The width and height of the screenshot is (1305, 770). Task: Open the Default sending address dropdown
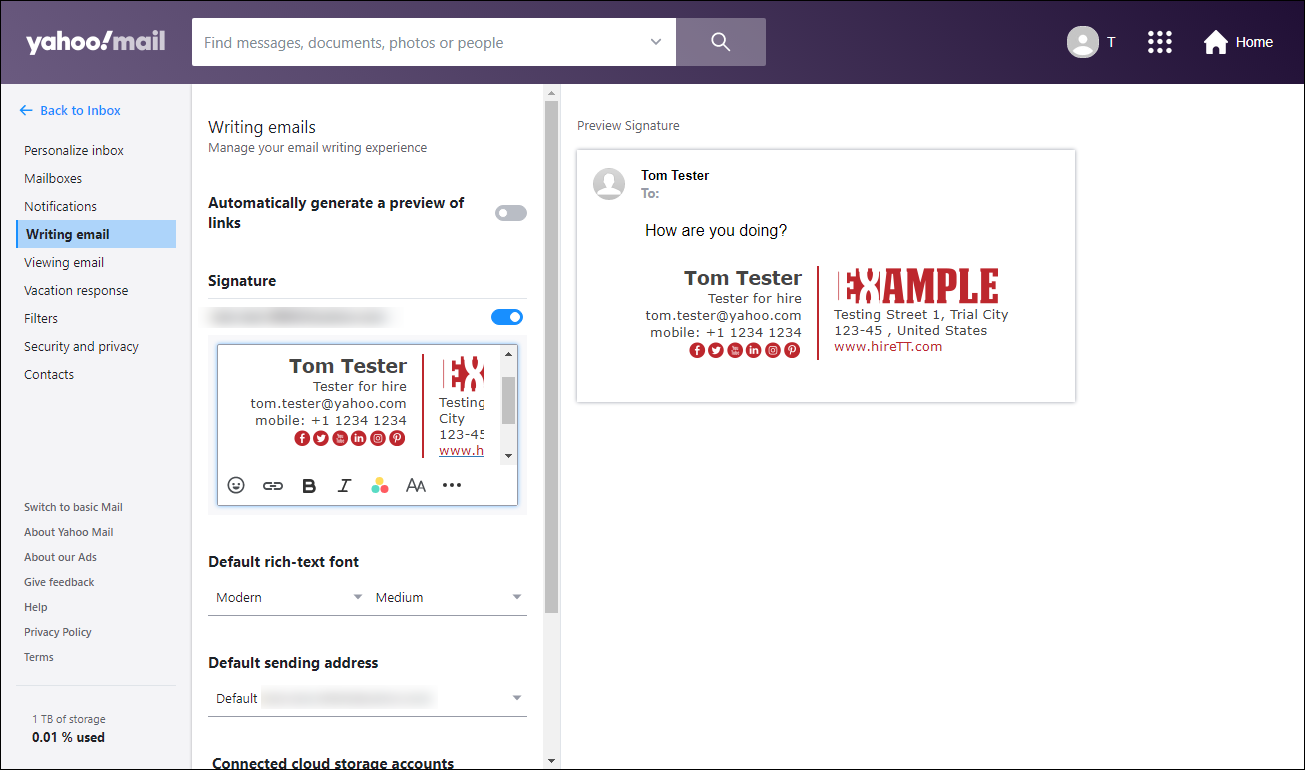(367, 698)
